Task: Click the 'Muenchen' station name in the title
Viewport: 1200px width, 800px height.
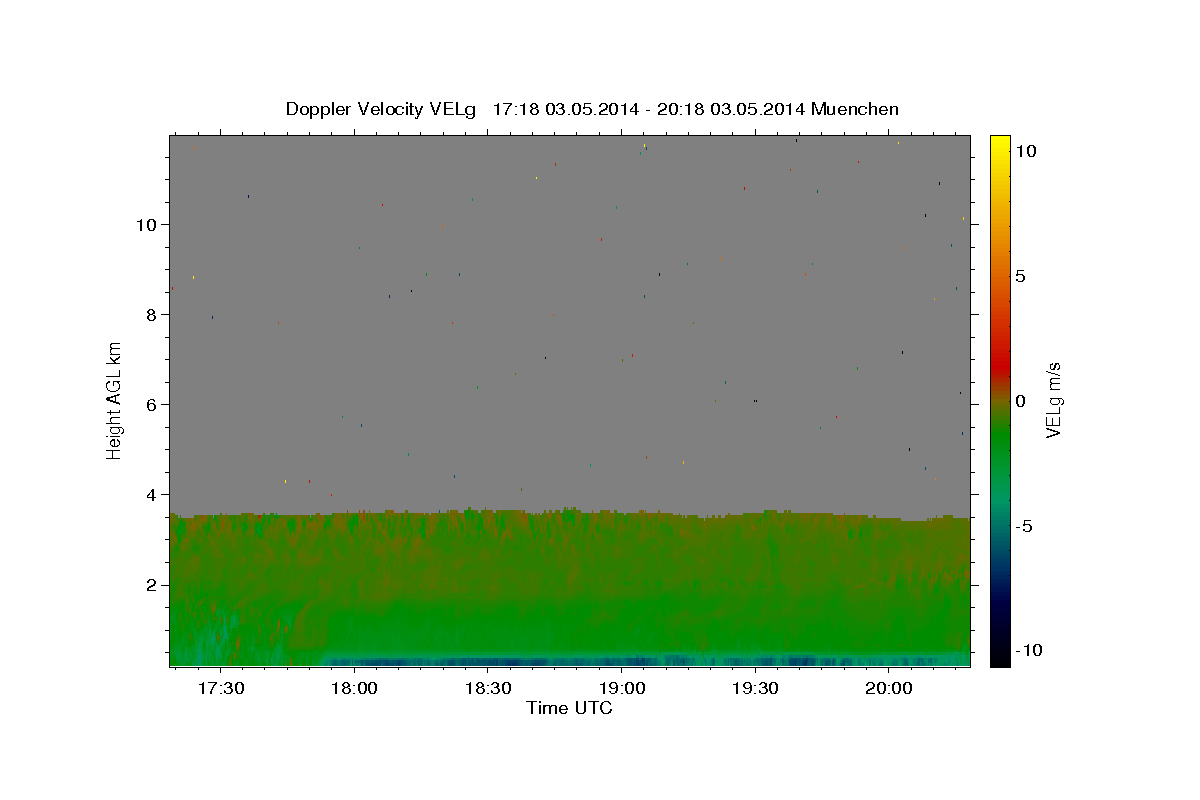Action: point(855,109)
